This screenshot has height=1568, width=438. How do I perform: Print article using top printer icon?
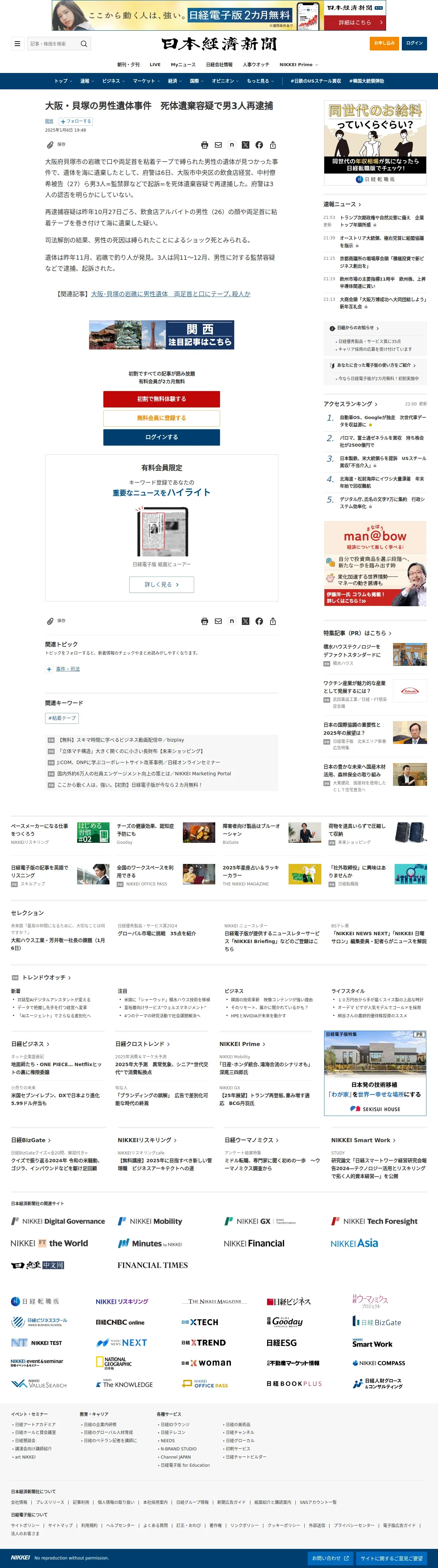[x=205, y=145]
